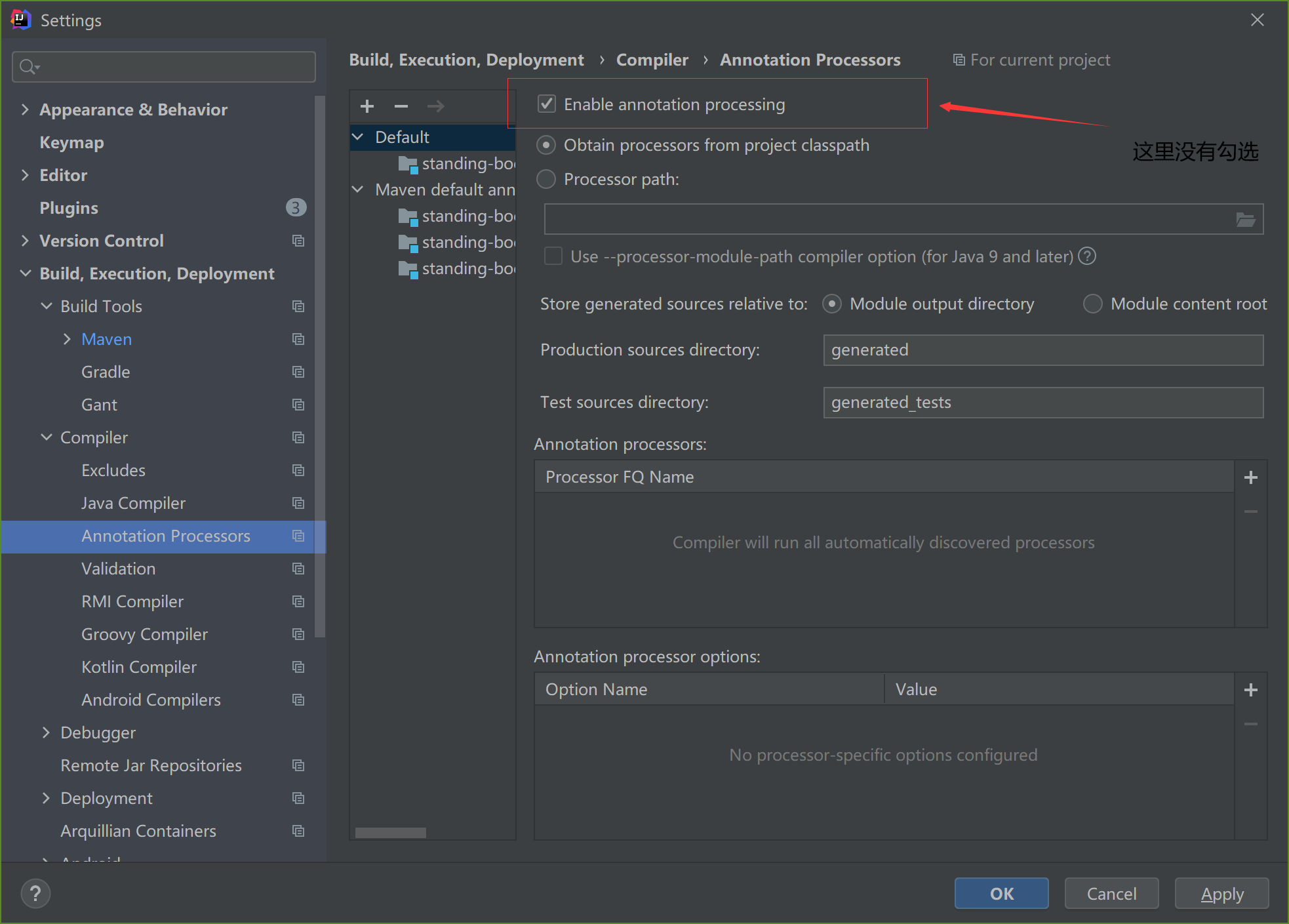The image size is (1289, 924).
Task: Expand the Maven settings node
Action: 67,339
